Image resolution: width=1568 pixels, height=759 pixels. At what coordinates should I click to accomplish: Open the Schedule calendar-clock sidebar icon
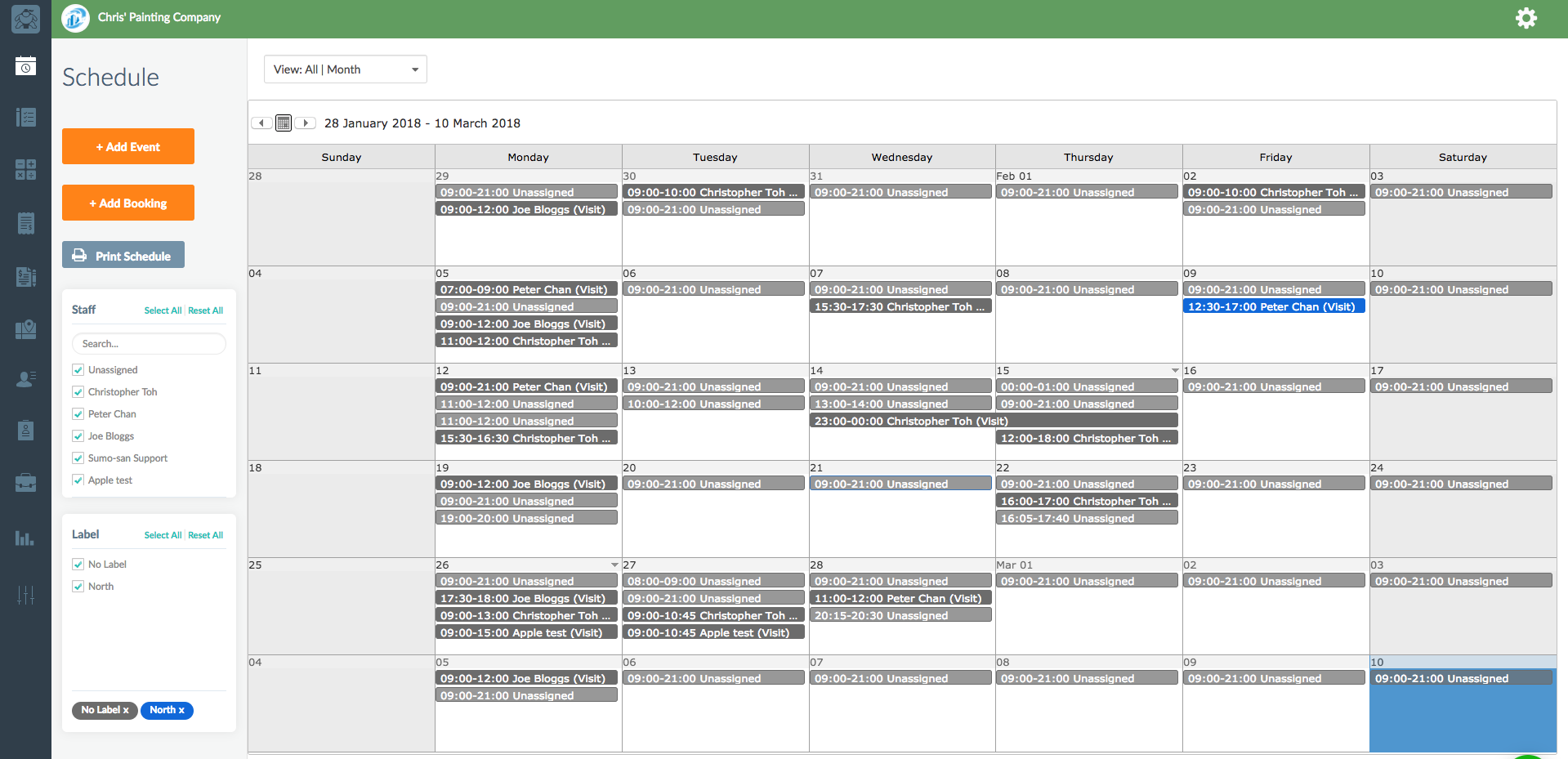tap(25, 65)
